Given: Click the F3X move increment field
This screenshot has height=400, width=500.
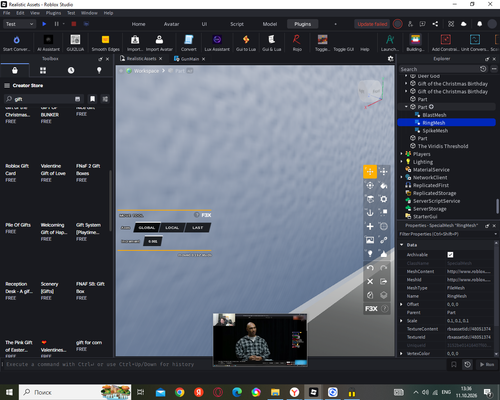Looking at the screenshot, I should pos(153,241).
